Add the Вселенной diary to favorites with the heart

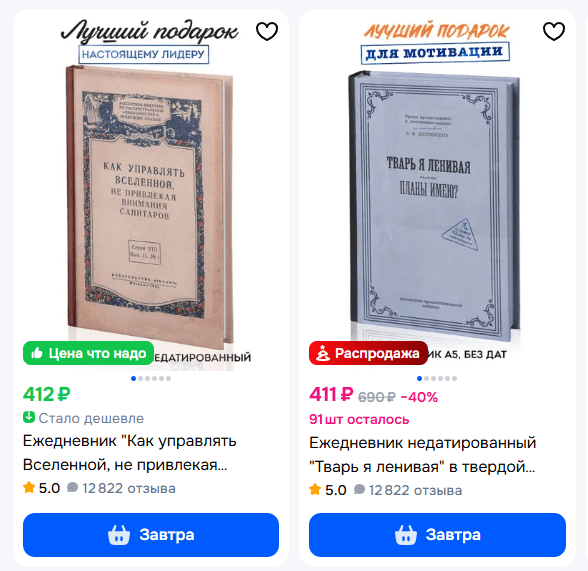(x=267, y=31)
